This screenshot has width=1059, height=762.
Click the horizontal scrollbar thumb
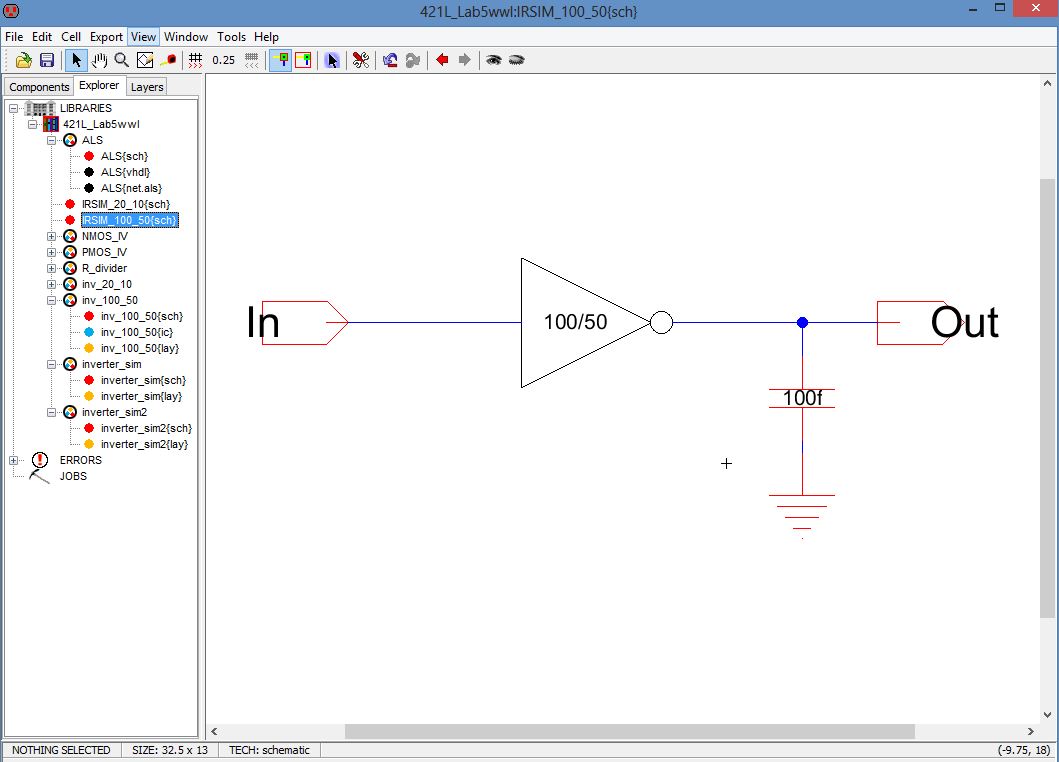pyautogui.click(x=629, y=732)
